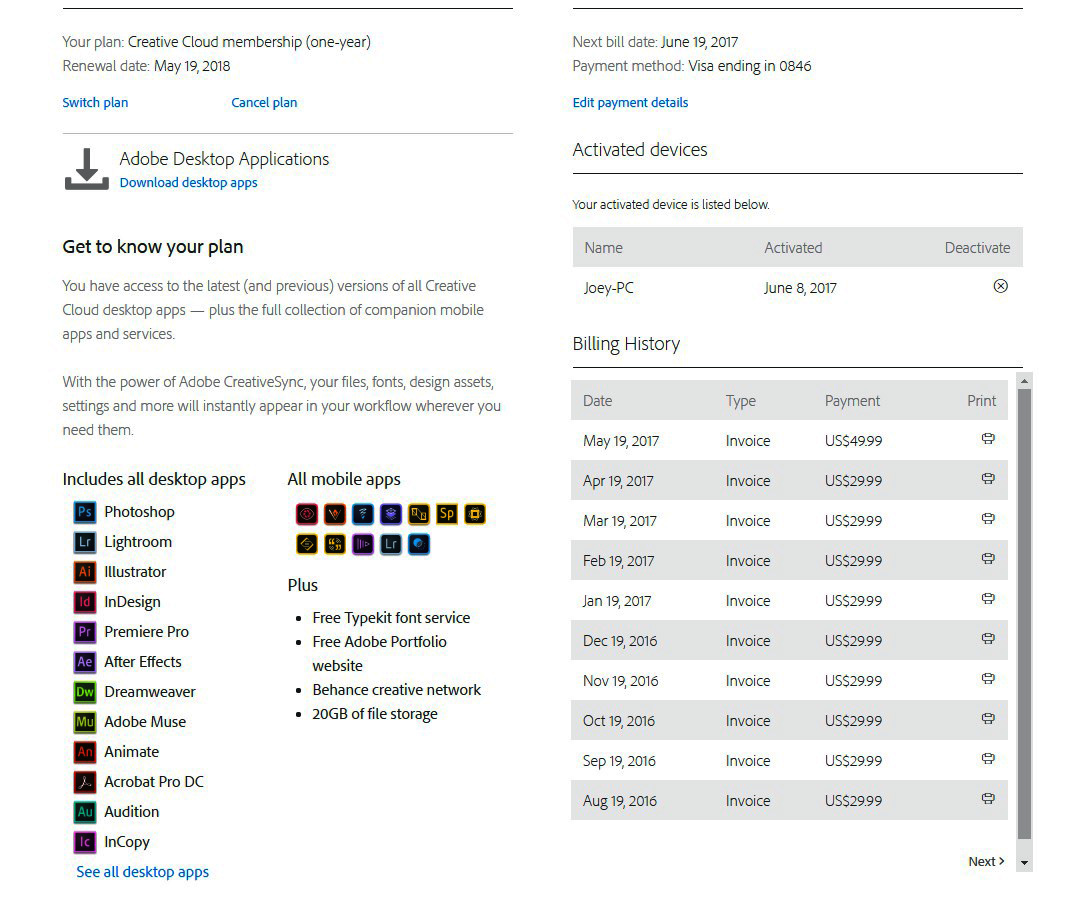Click the Adobe Desktop Applications heading

point(224,159)
